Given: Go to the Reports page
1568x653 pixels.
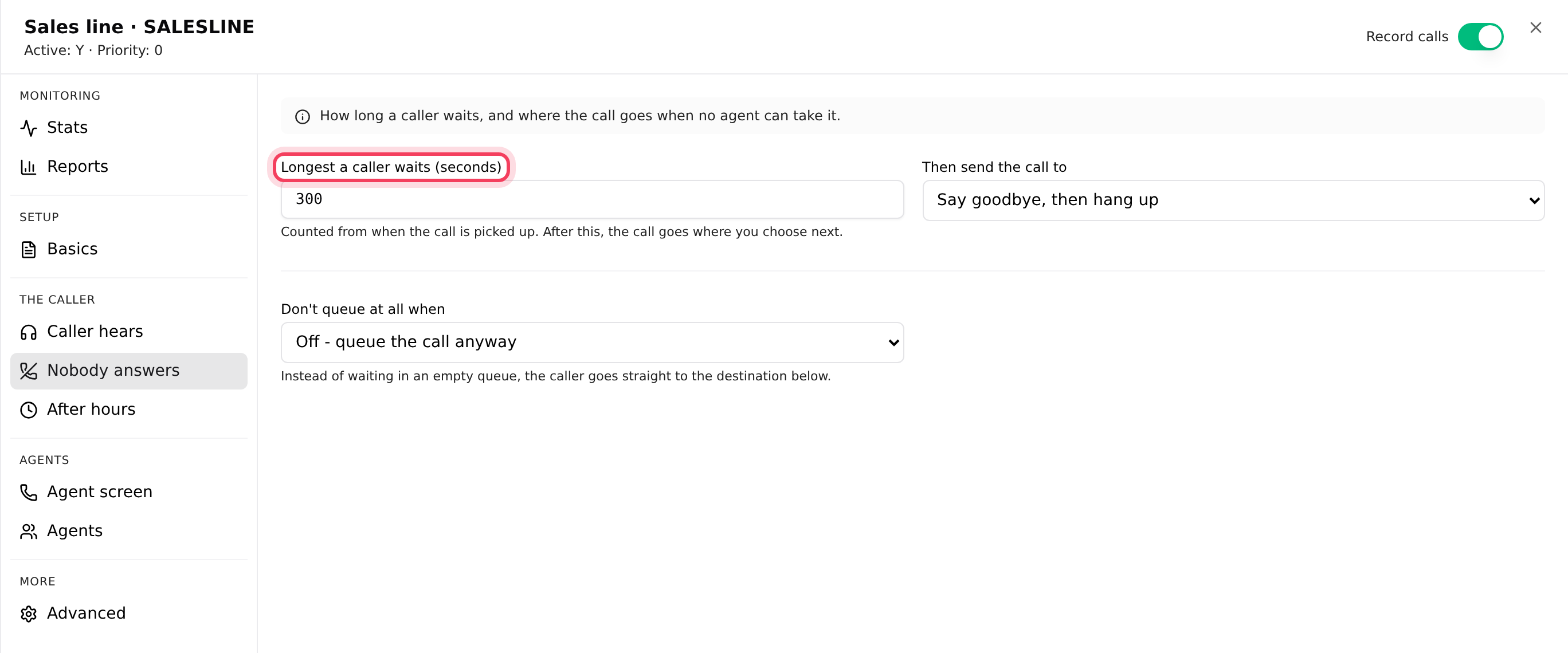Looking at the screenshot, I should click(x=129, y=167).
